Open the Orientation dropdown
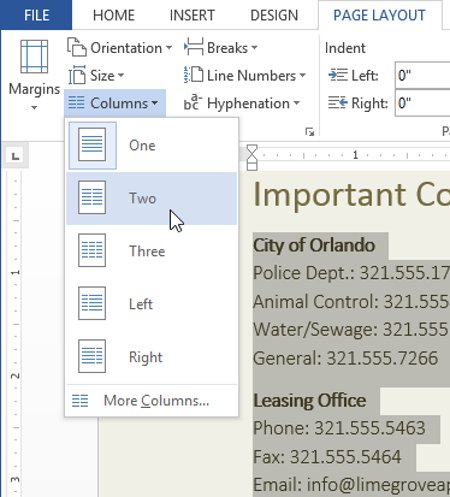 [120, 48]
